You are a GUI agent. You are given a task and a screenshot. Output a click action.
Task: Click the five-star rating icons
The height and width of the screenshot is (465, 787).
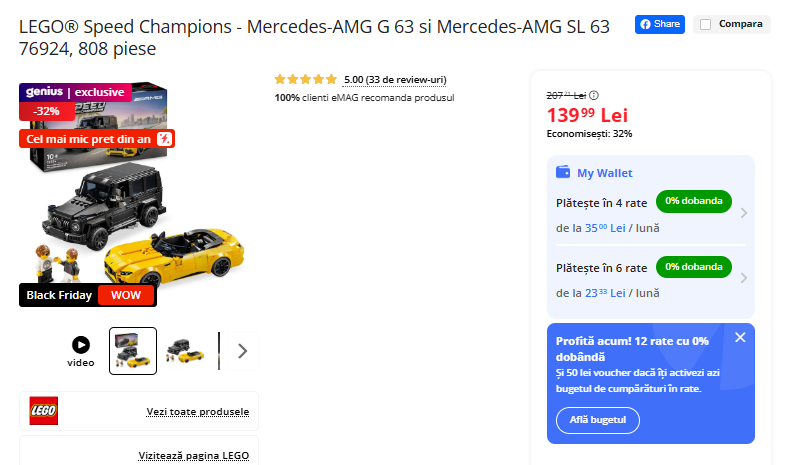coord(305,79)
